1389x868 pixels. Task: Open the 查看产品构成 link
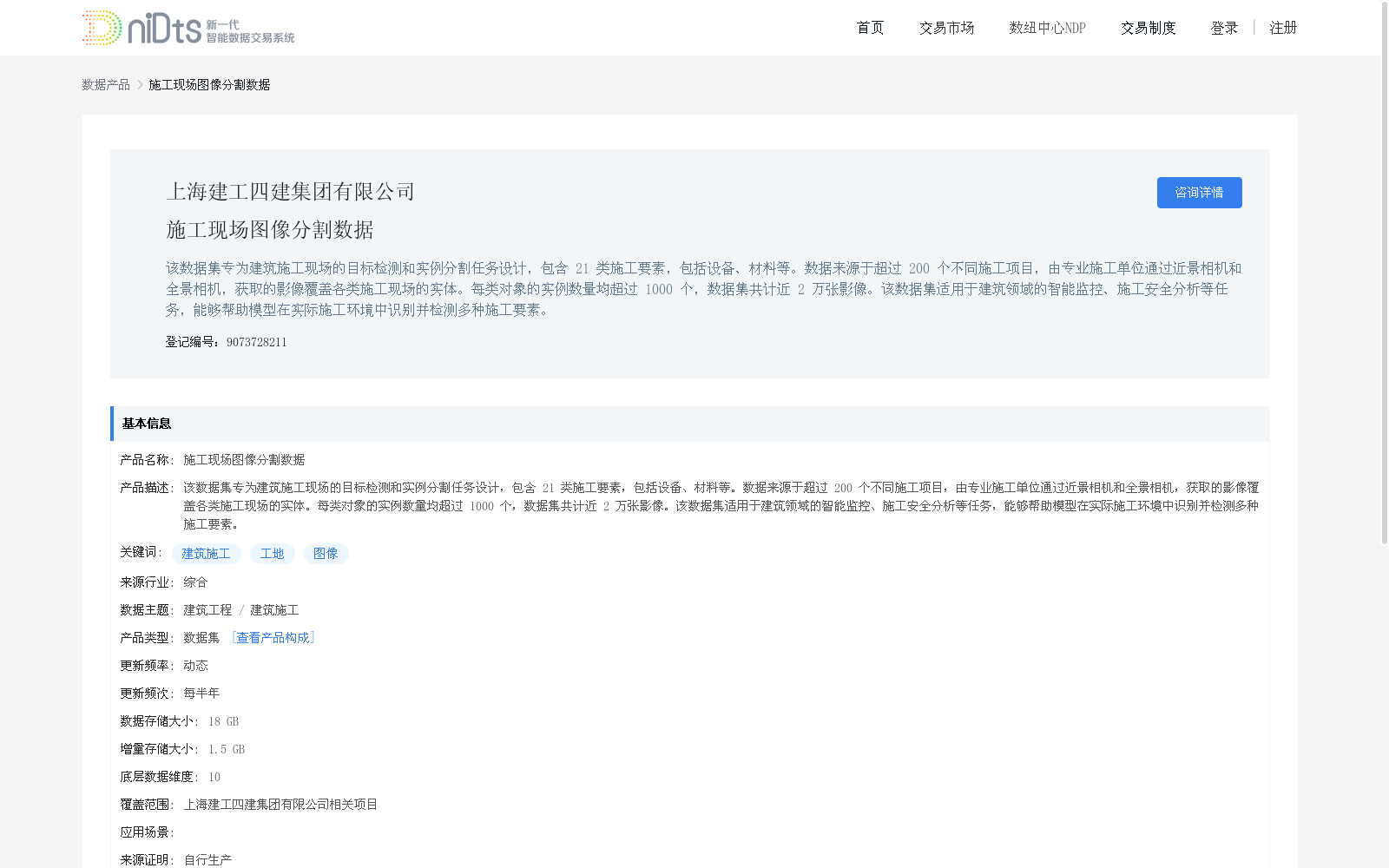[x=273, y=638]
